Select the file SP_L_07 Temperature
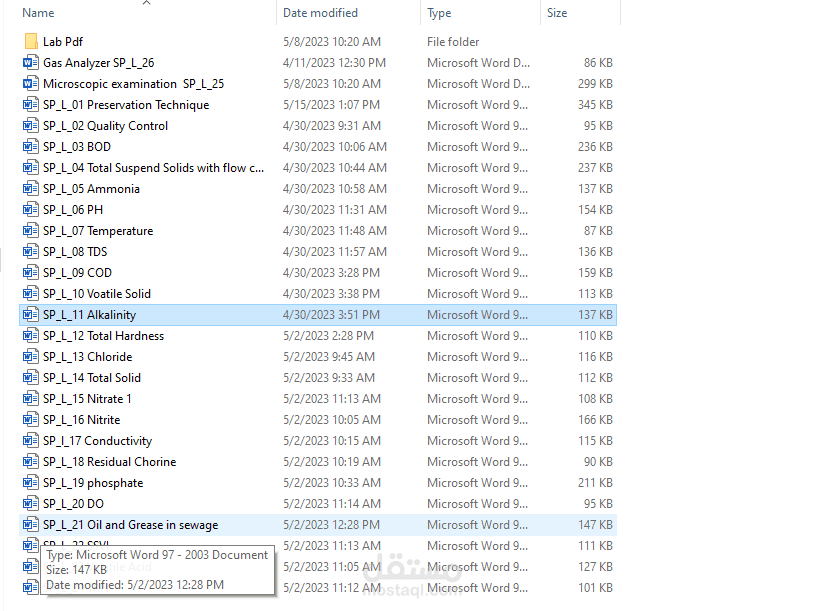Screen dimensions: 825x611 (x=98, y=231)
